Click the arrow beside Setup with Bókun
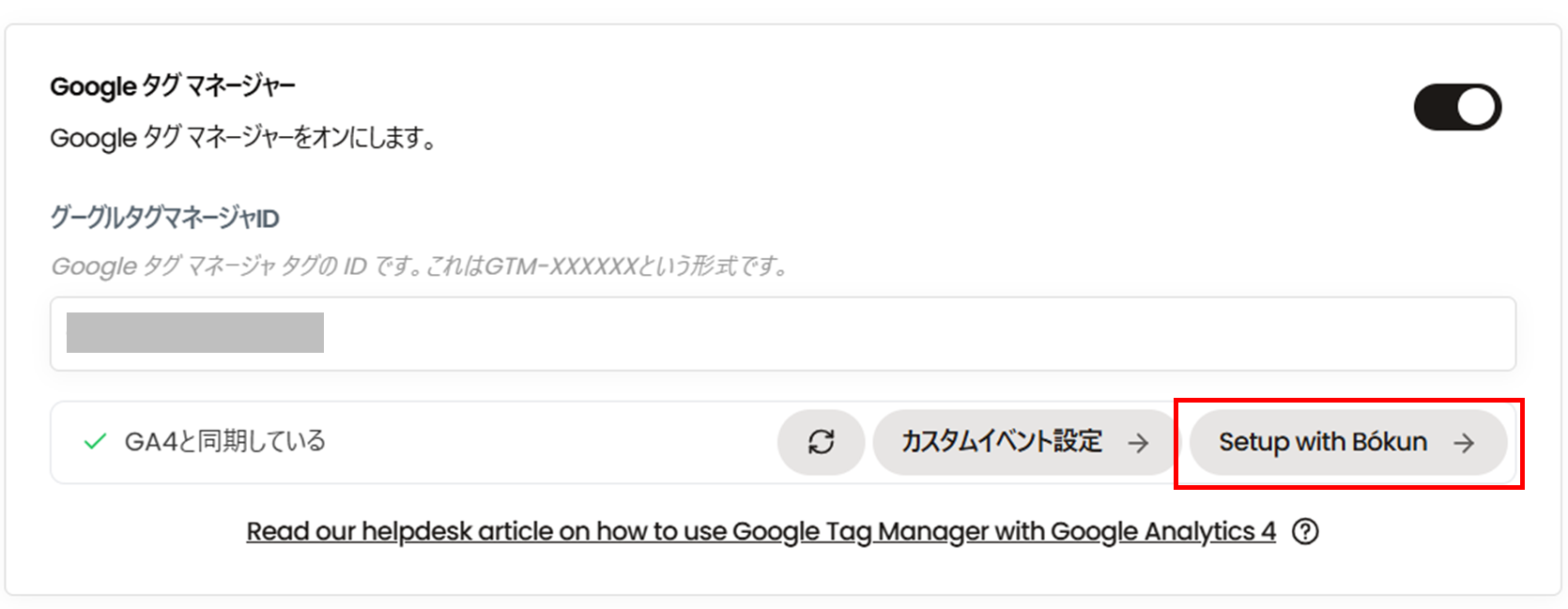 pyautogui.click(x=1463, y=443)
